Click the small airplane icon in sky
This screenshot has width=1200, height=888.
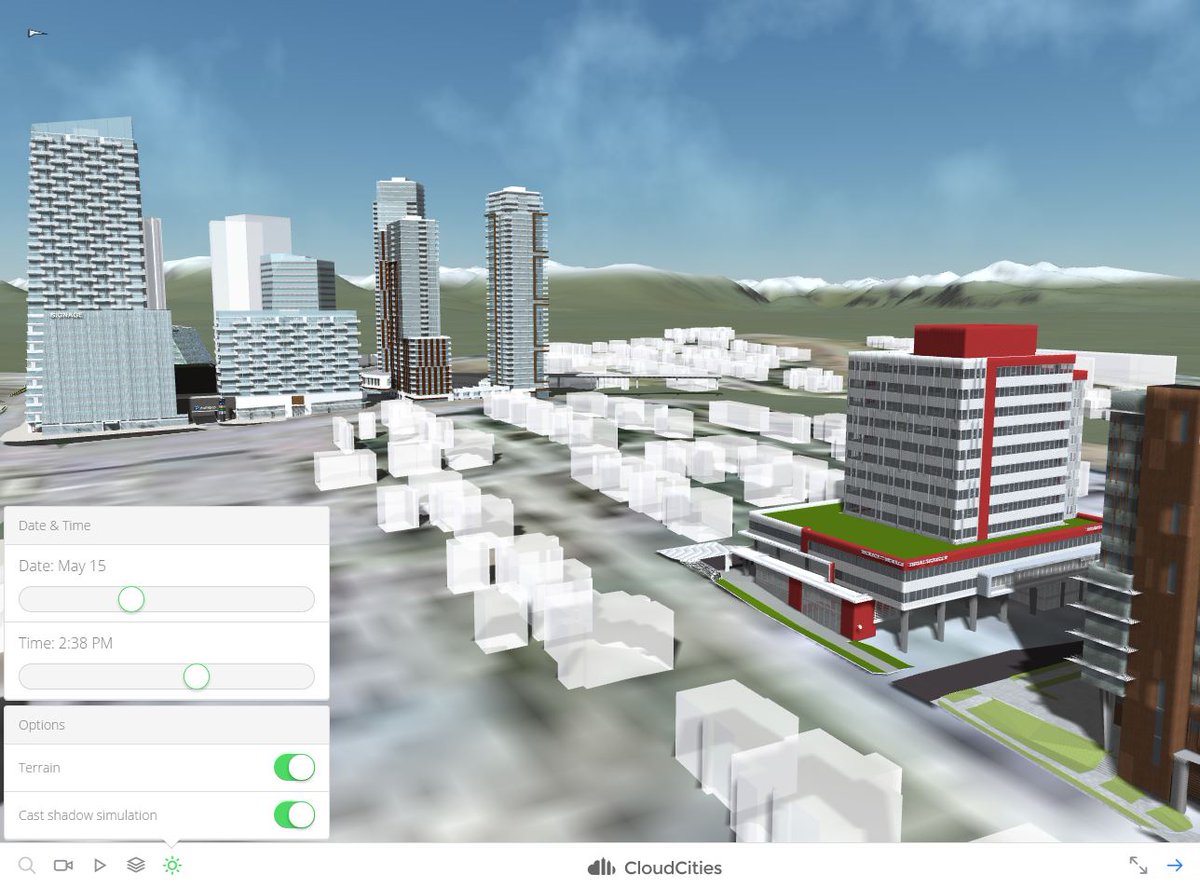click(x=38, y=33)
